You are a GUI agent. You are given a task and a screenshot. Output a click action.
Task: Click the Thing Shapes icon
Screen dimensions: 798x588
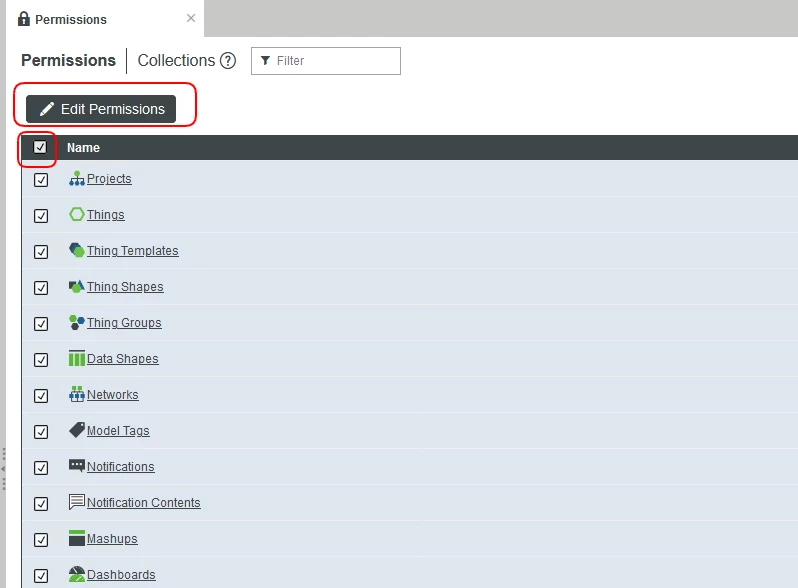(x=77, y=286)
